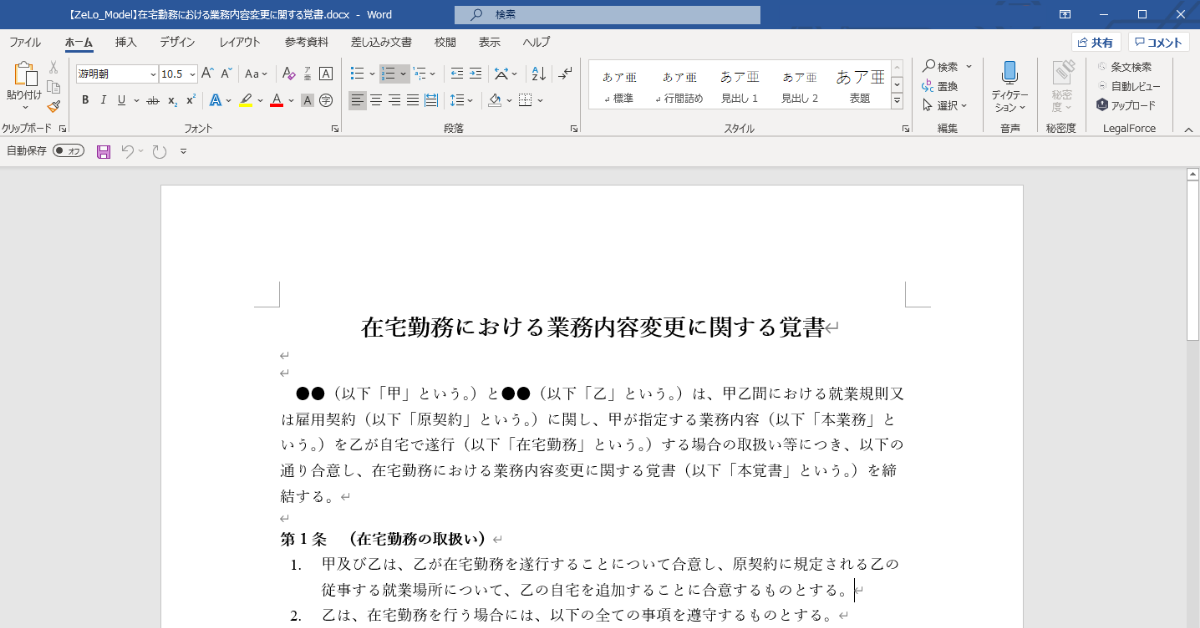1200x628 pixels.
Task: Apply bullet list formatting
Action: tap(359, 74)
